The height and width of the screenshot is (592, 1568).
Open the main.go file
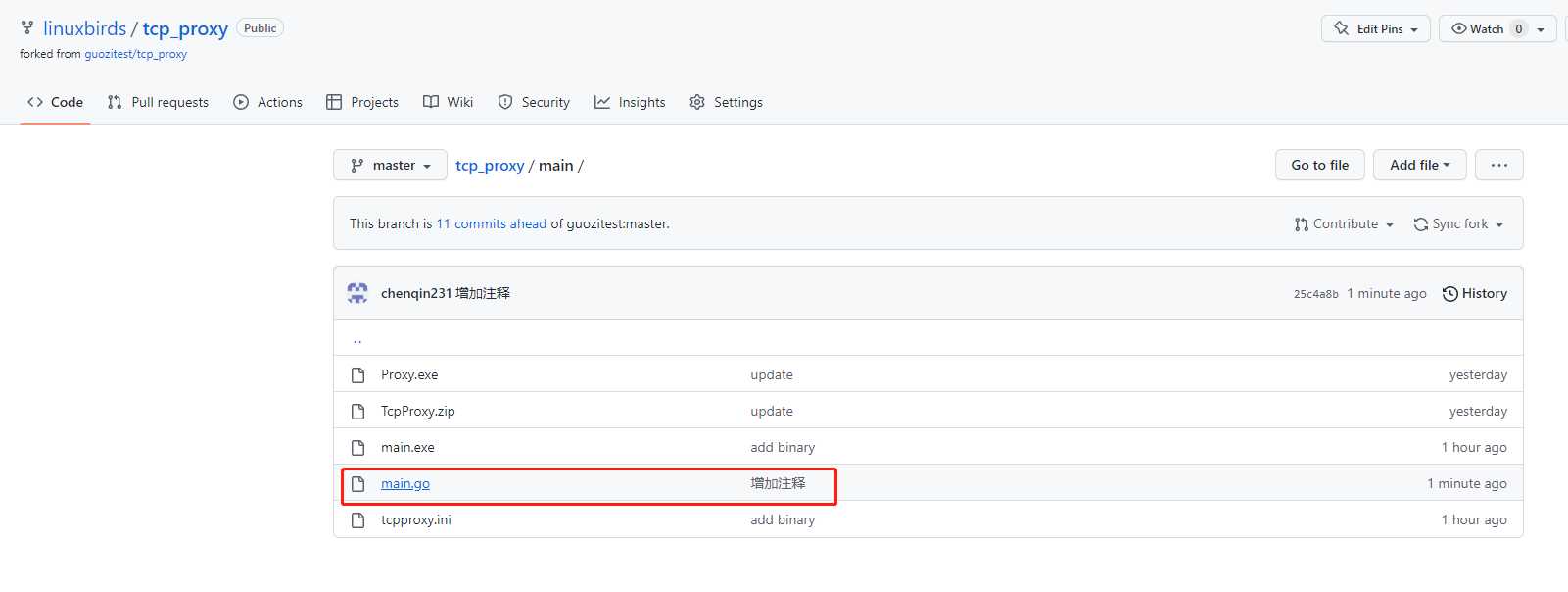click(x=405, y=483)
